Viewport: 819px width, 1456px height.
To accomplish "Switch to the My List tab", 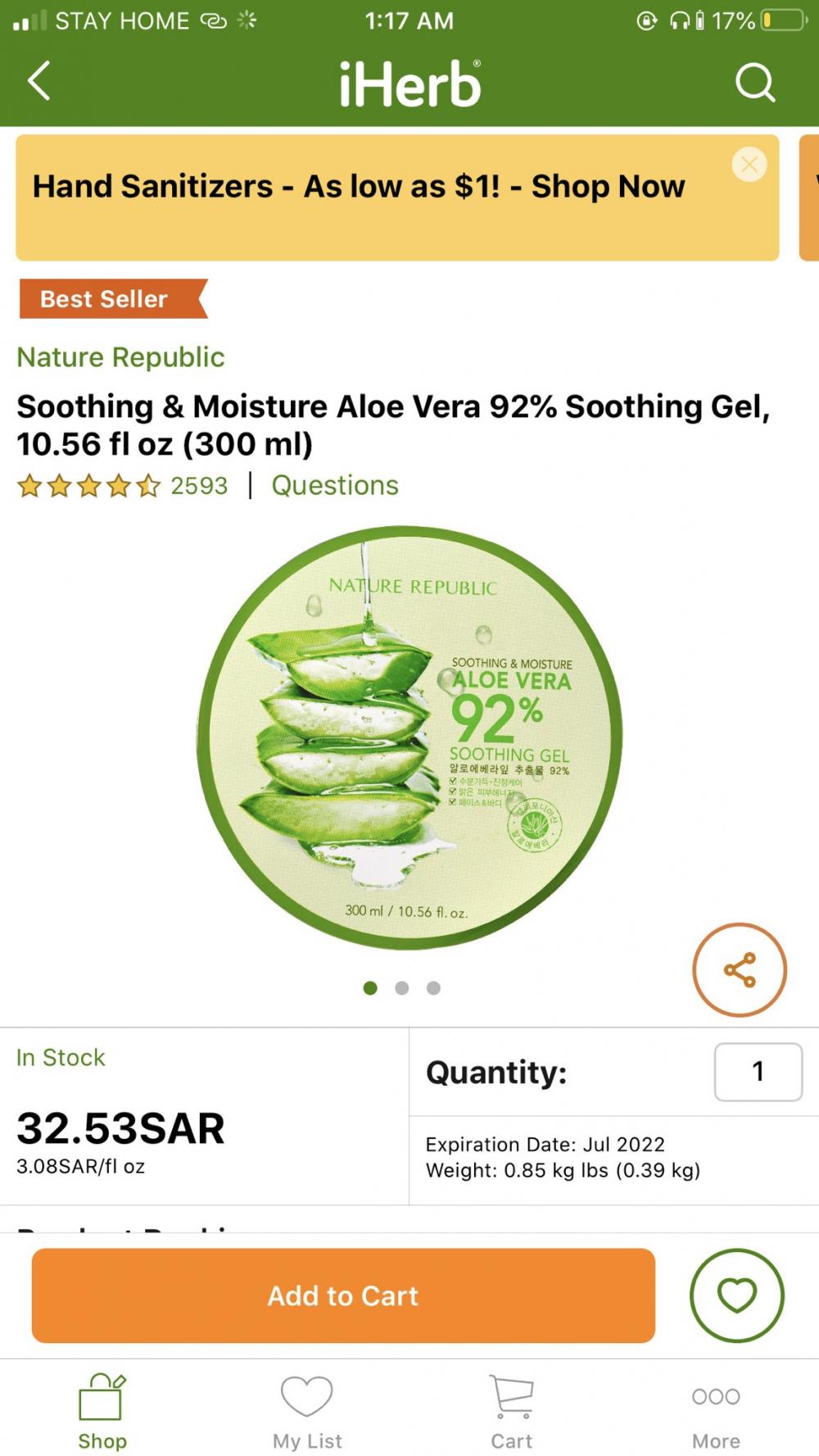I will 307,1413.
